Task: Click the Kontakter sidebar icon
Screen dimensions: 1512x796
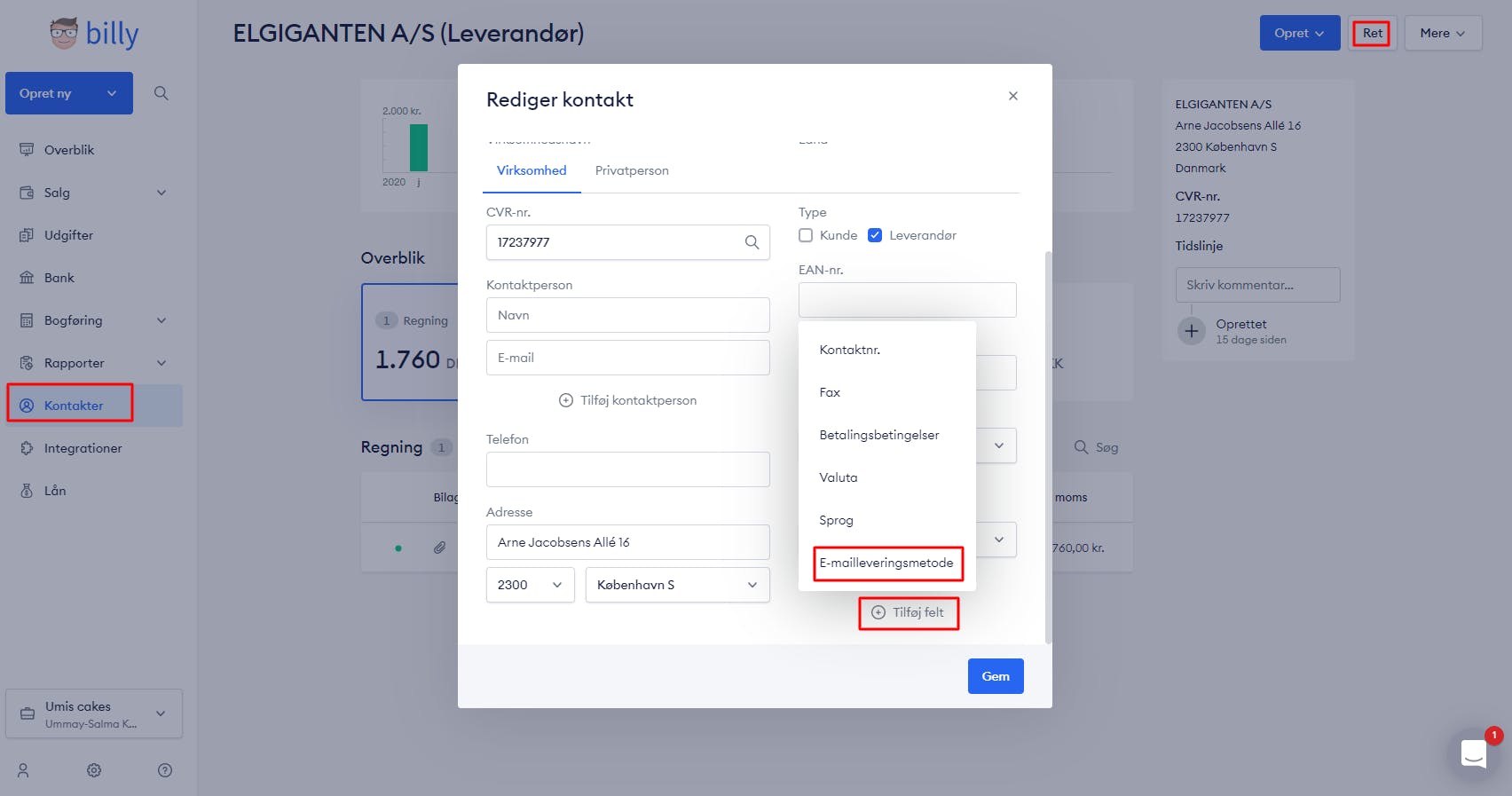Action: (27, 406)
